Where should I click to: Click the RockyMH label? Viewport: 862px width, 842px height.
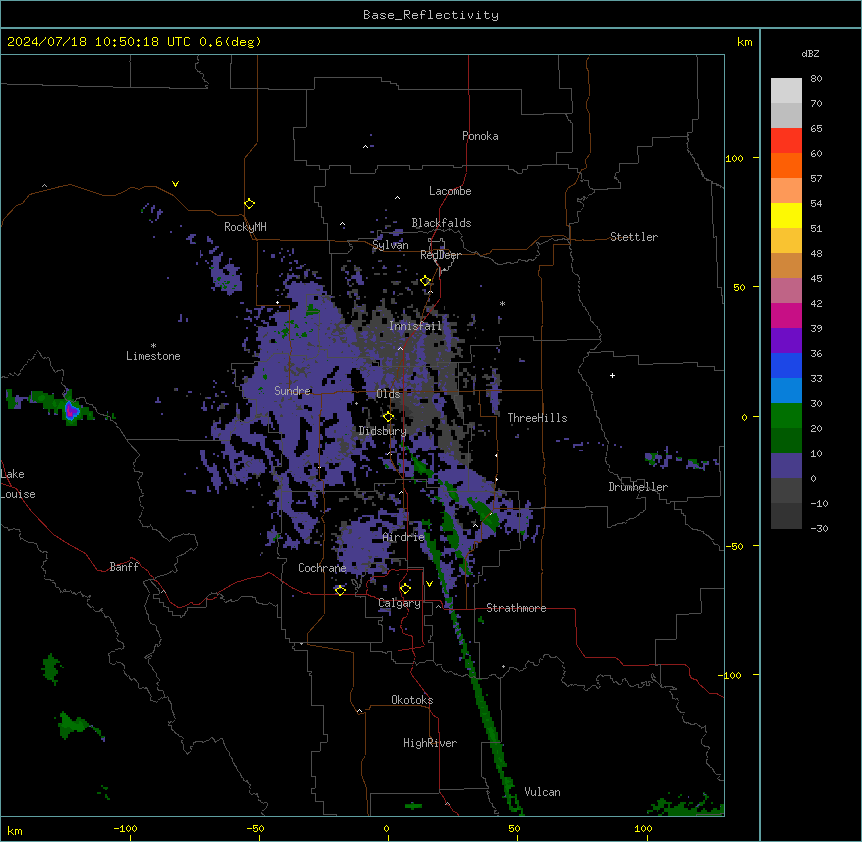tap(245, 227)
